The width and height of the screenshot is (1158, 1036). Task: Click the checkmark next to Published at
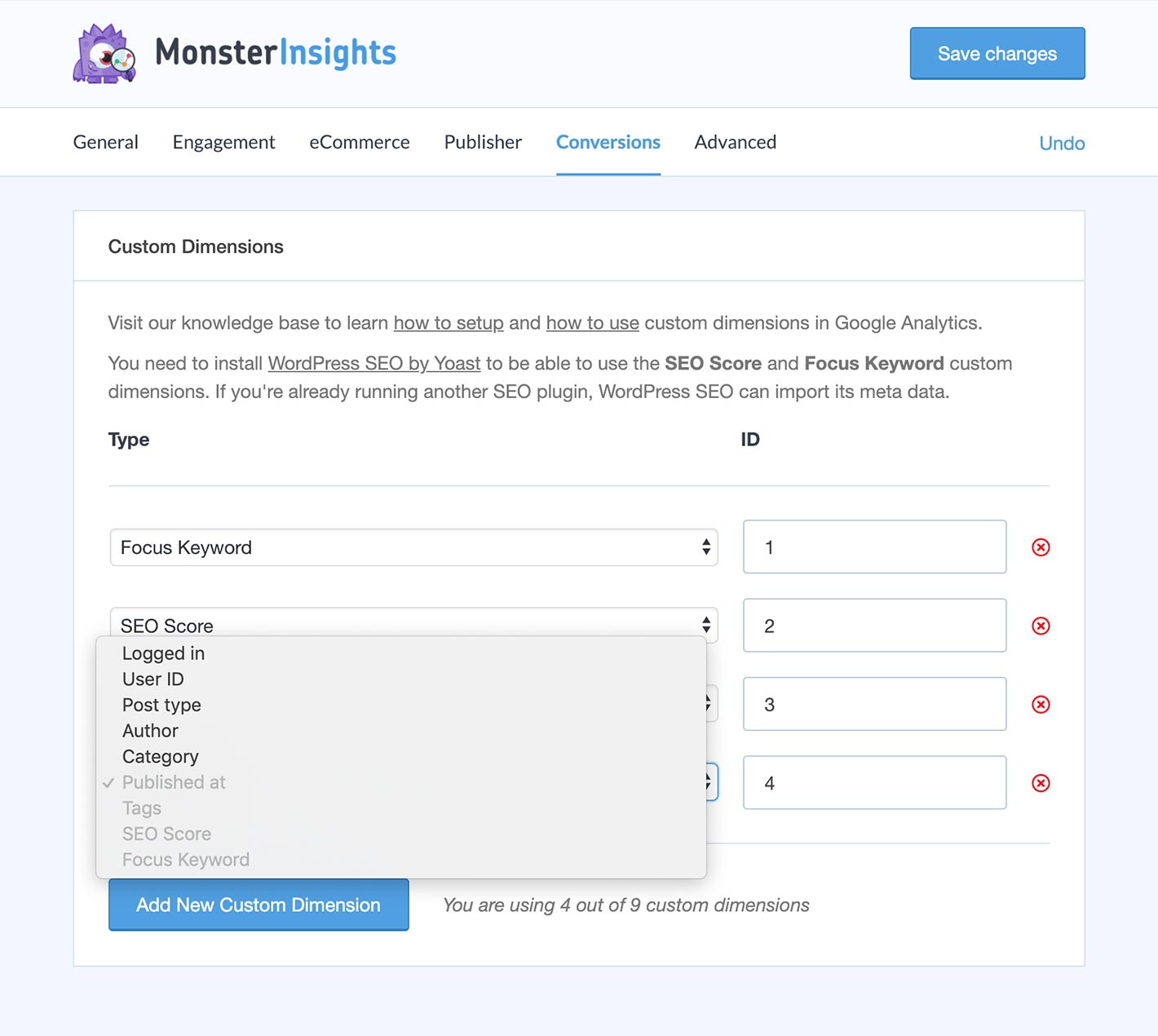[x=108, y=782]
